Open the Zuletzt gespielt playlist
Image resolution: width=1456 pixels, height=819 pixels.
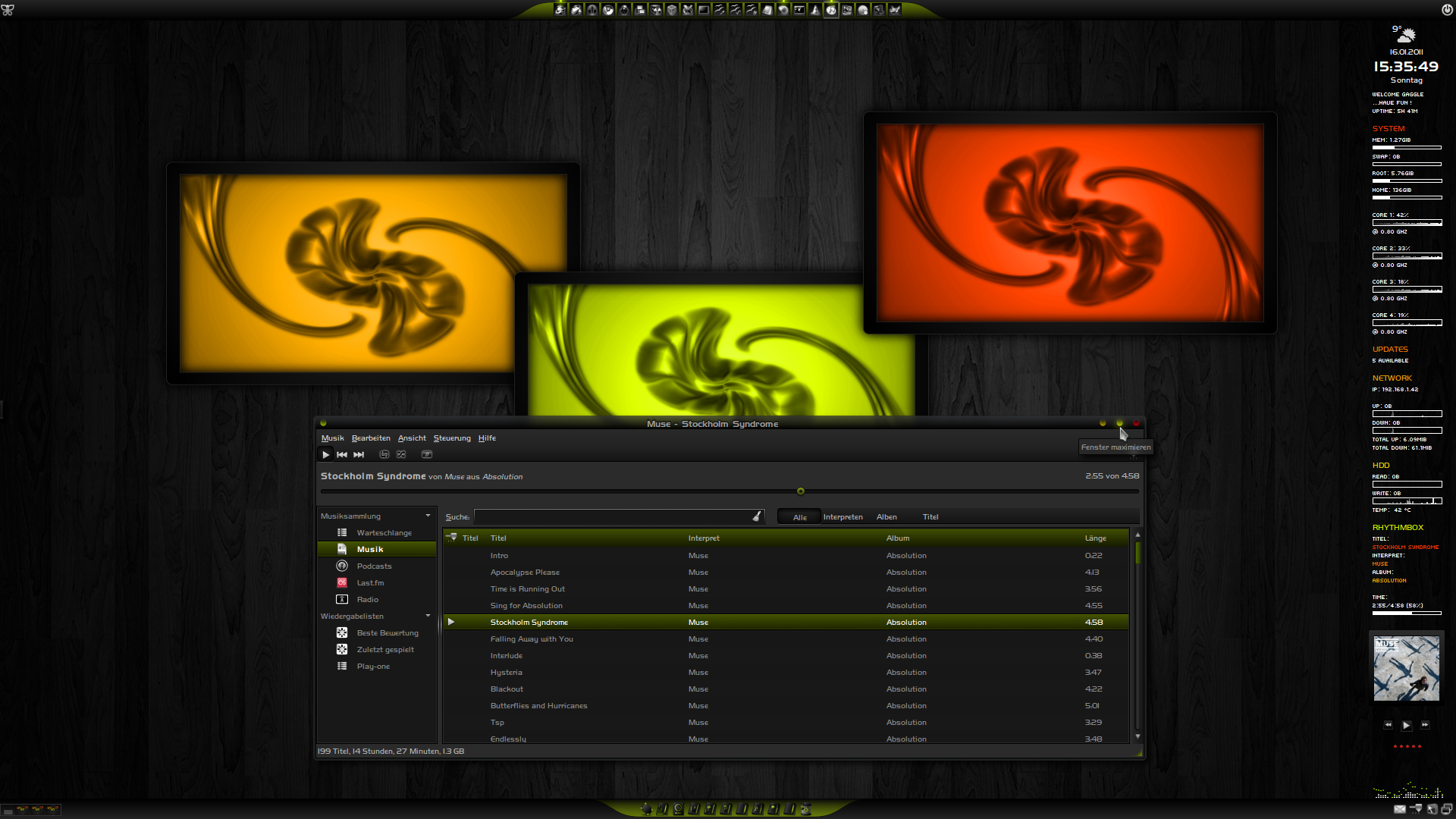[x=377, y=650]
